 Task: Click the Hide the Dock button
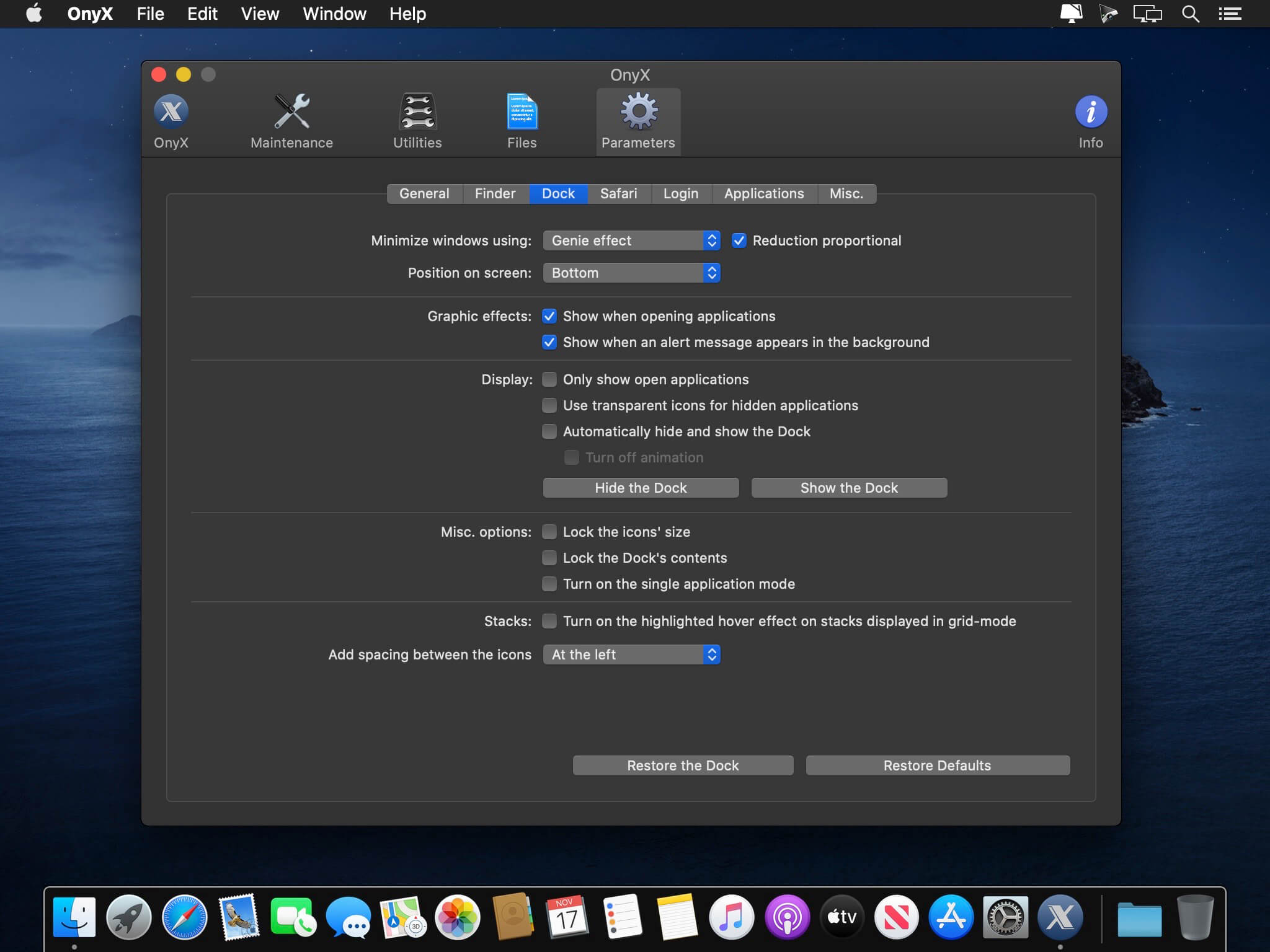pyautogui.click(x=641, y=488)
